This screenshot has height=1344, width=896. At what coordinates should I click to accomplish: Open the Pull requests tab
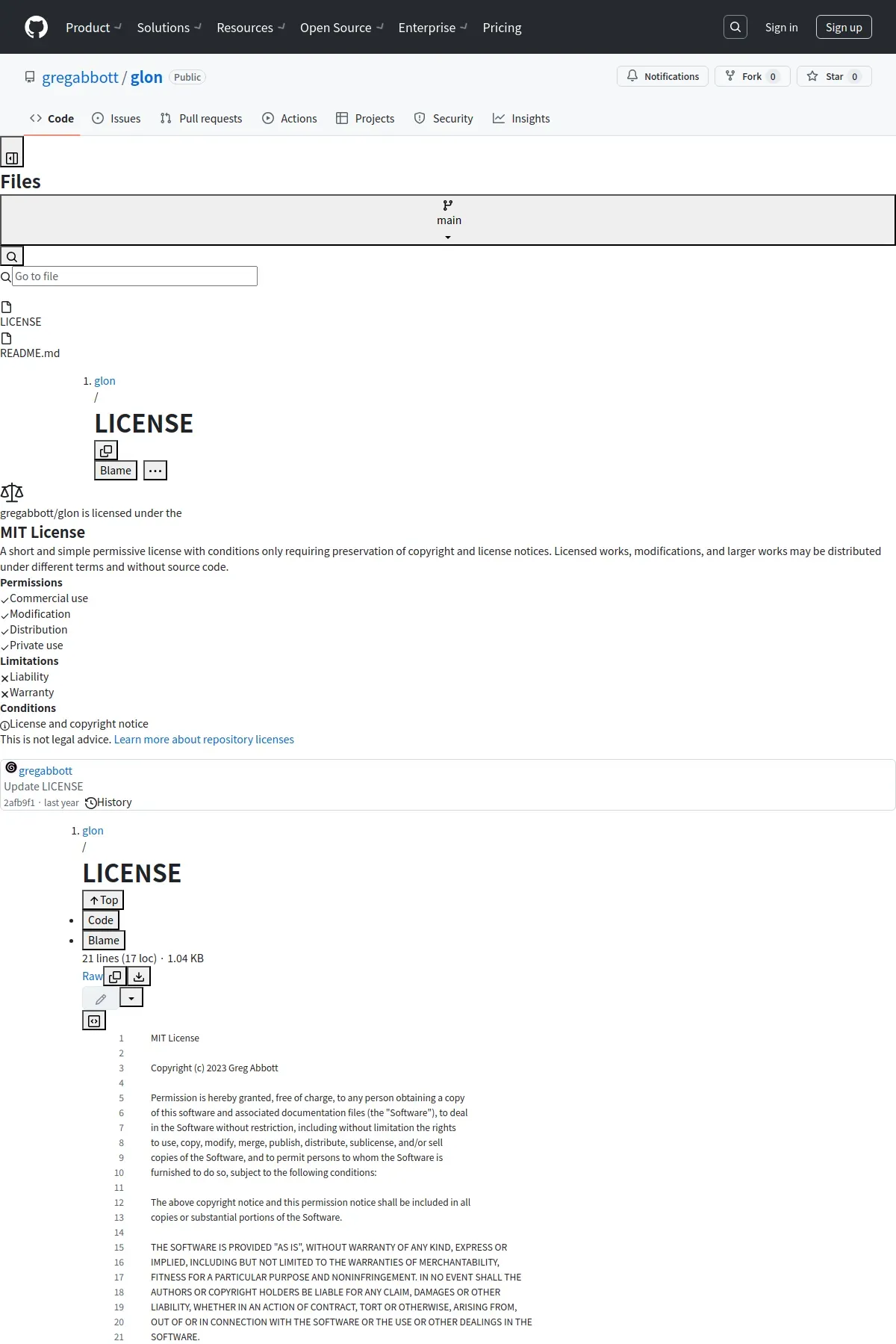[x=201, y=119]
